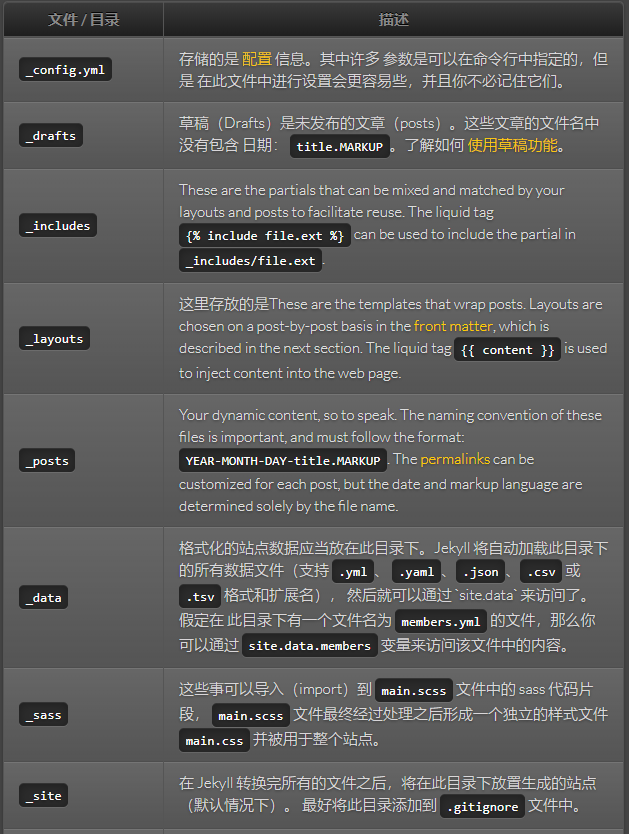
Task: Select the _sass directory name
Action: (x=43, y=715)
